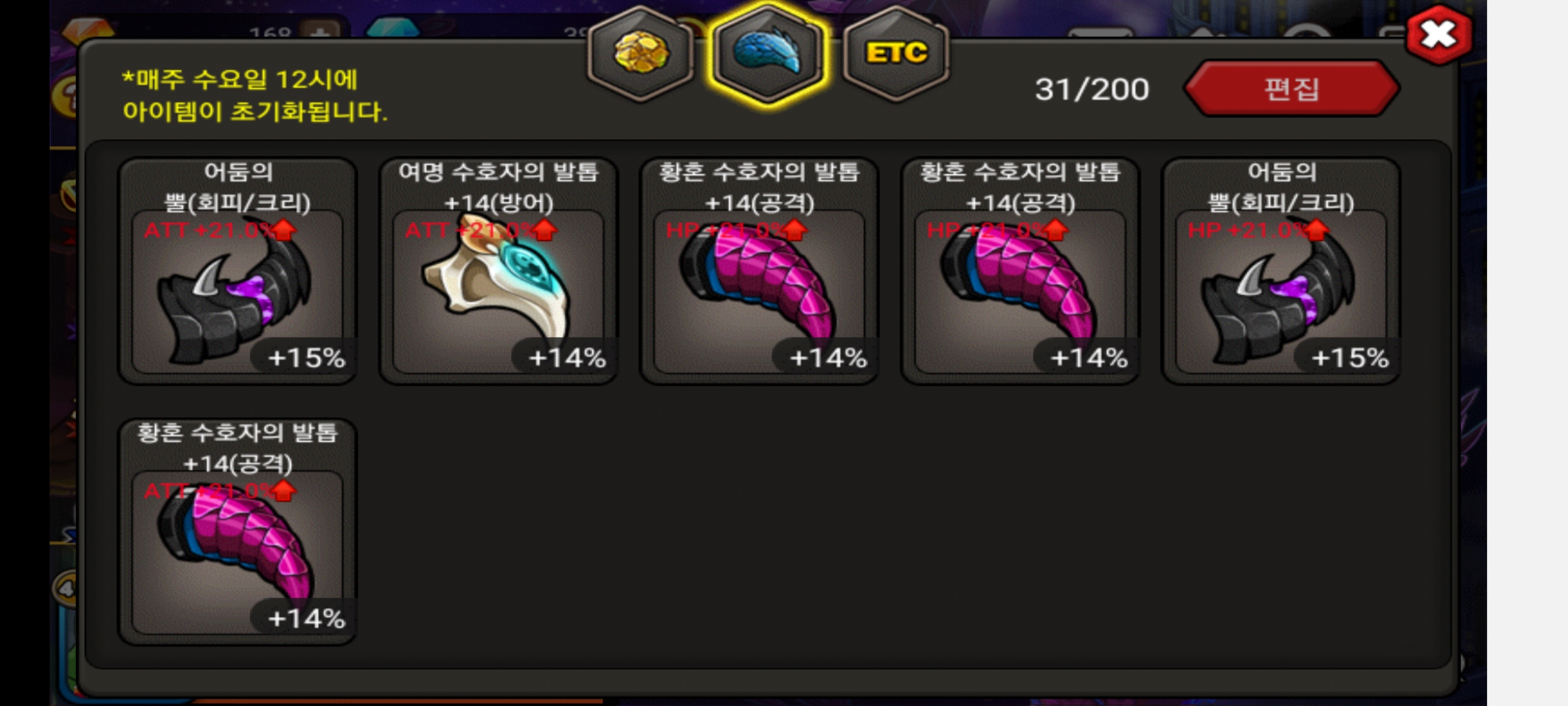Select the white 여명 수호자의 발톱 claw icon
This screenshot has width=1568, height=706.
[x=498, y=291]
